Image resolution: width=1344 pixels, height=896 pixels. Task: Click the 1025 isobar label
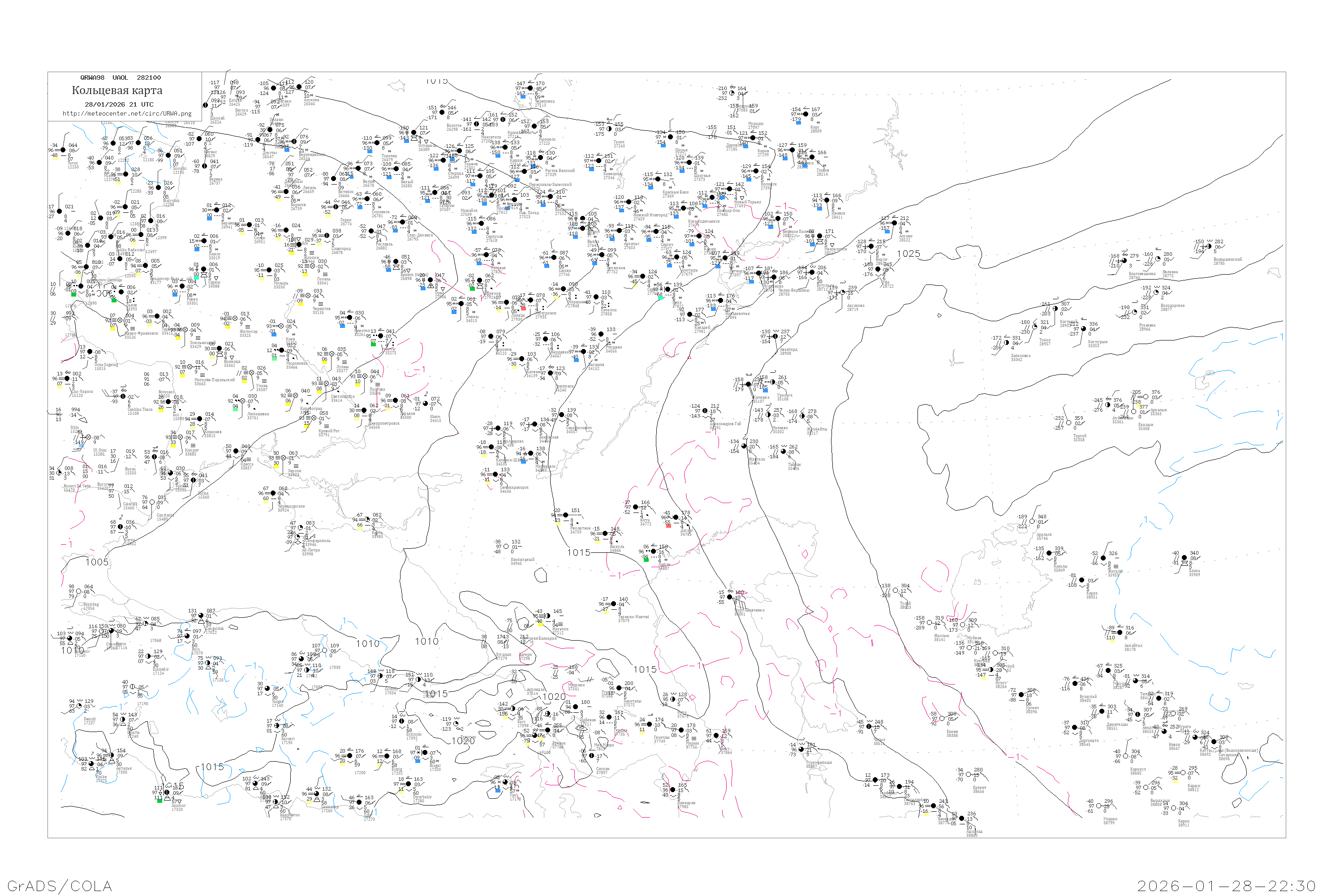[908, 254]
